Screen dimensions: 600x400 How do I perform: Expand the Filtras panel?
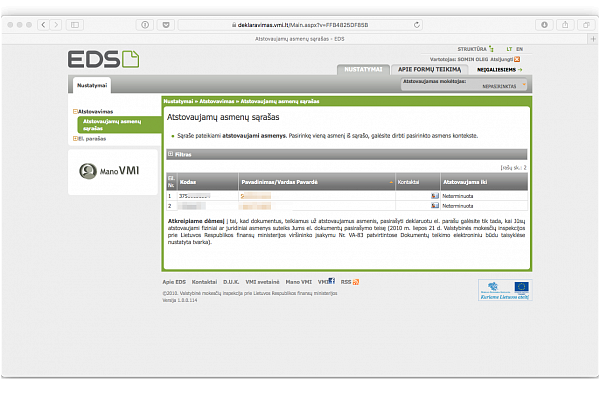(x=172, y=154)
